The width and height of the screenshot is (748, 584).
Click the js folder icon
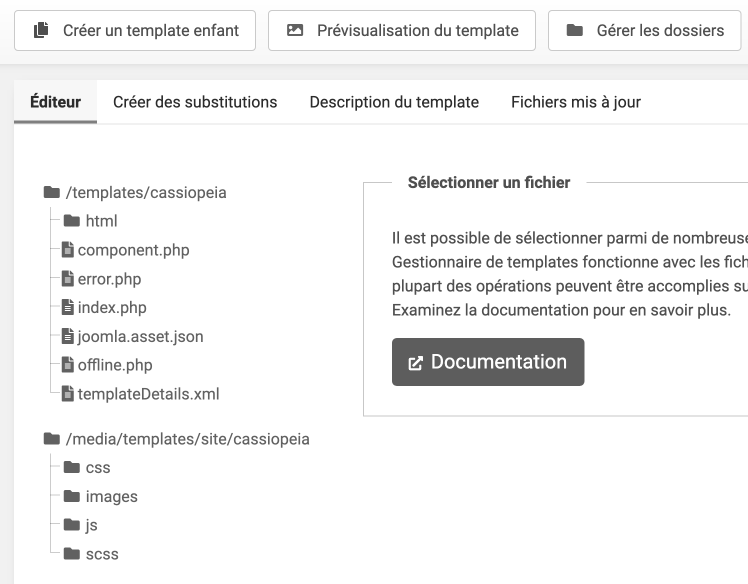[72, 525]
